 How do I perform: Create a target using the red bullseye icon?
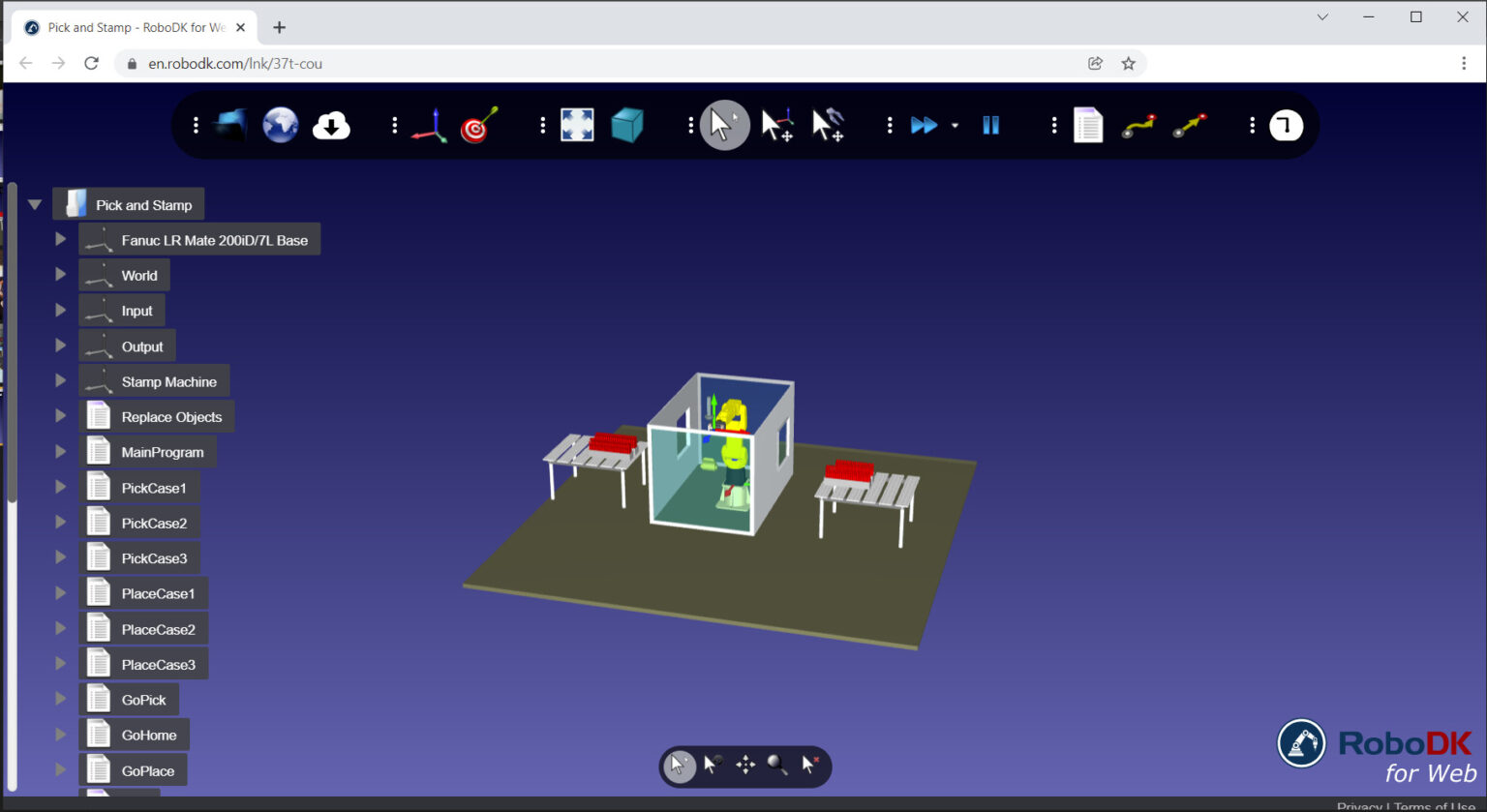pos(478,125)
